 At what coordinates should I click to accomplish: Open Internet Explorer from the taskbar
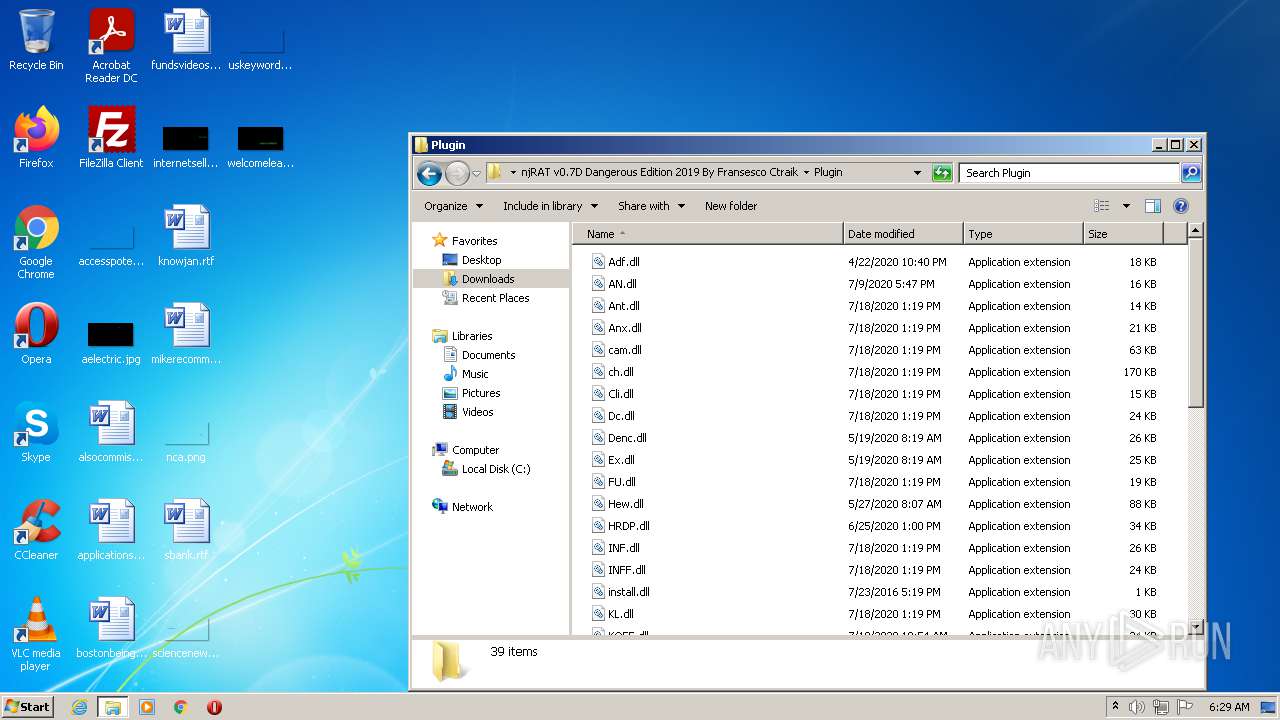coord(79,707)
